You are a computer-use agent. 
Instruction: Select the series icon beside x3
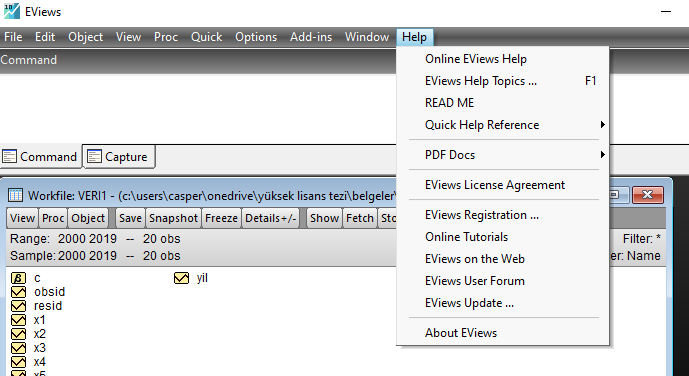[18, 348]
